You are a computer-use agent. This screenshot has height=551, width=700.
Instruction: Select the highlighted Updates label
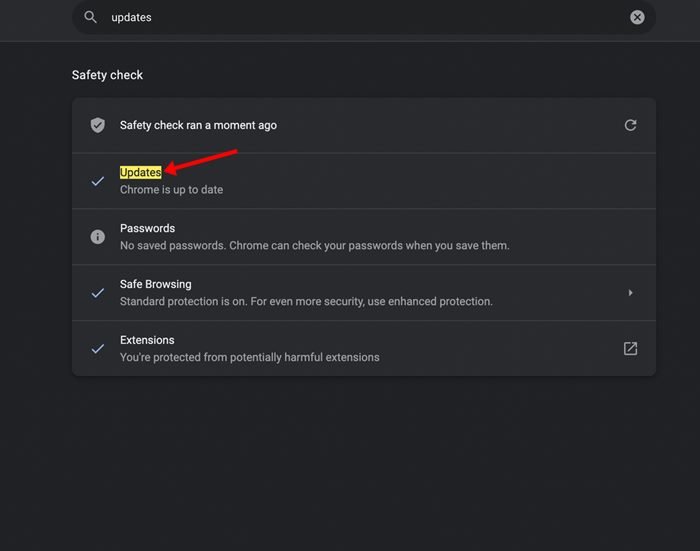pos(141,173)
